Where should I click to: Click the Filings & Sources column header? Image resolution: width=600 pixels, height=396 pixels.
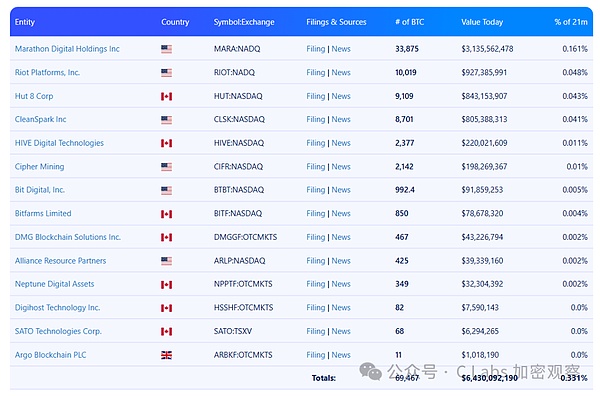336,22
